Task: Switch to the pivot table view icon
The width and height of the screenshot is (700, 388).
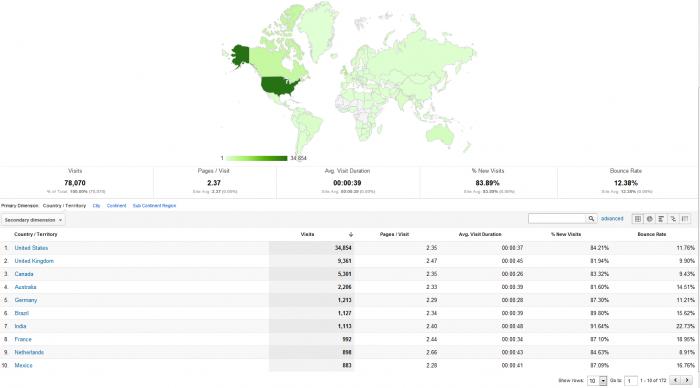Action: (685, 219)
